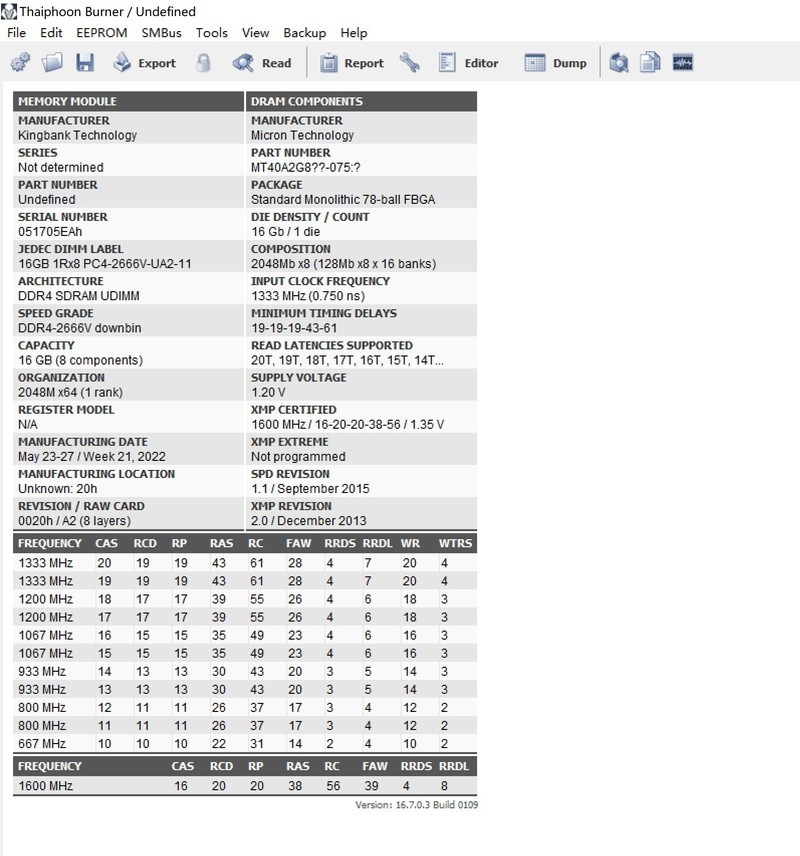
Task: Click the waveform monitor toolbar icon
Action: click(683, 63)
